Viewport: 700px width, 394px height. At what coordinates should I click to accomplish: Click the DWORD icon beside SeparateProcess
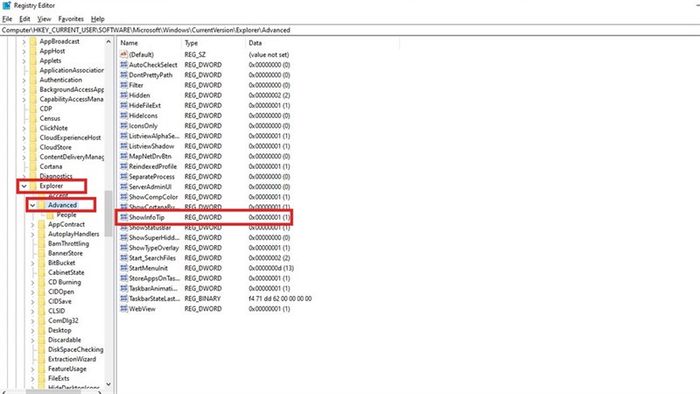(124, 177)
